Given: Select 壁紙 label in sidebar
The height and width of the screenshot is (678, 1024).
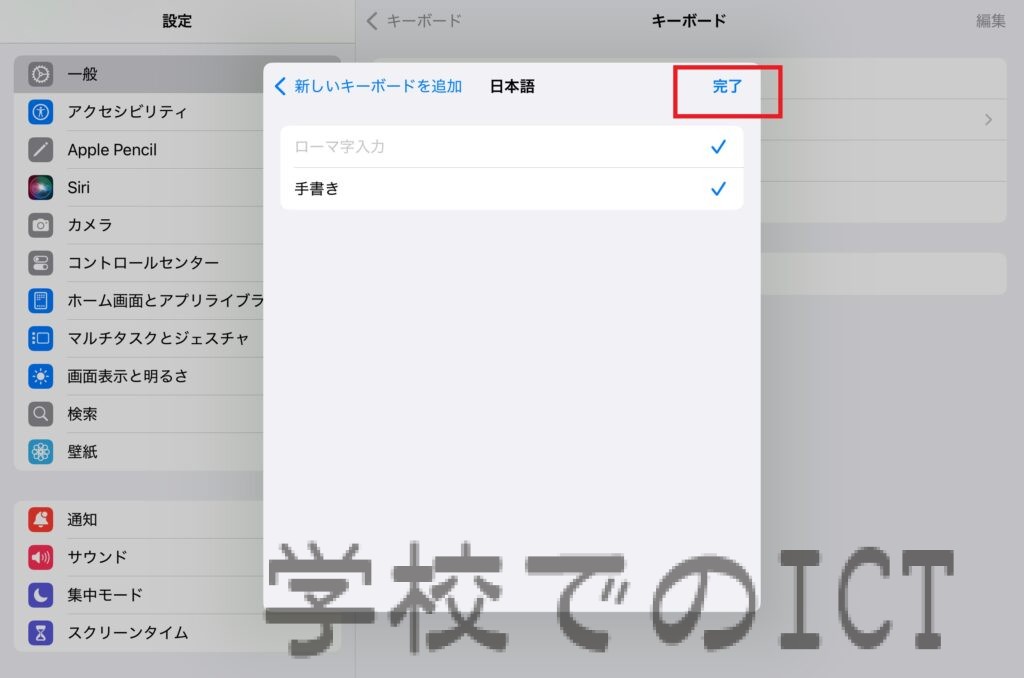Looking at the screenshot, I should point(82,451).
